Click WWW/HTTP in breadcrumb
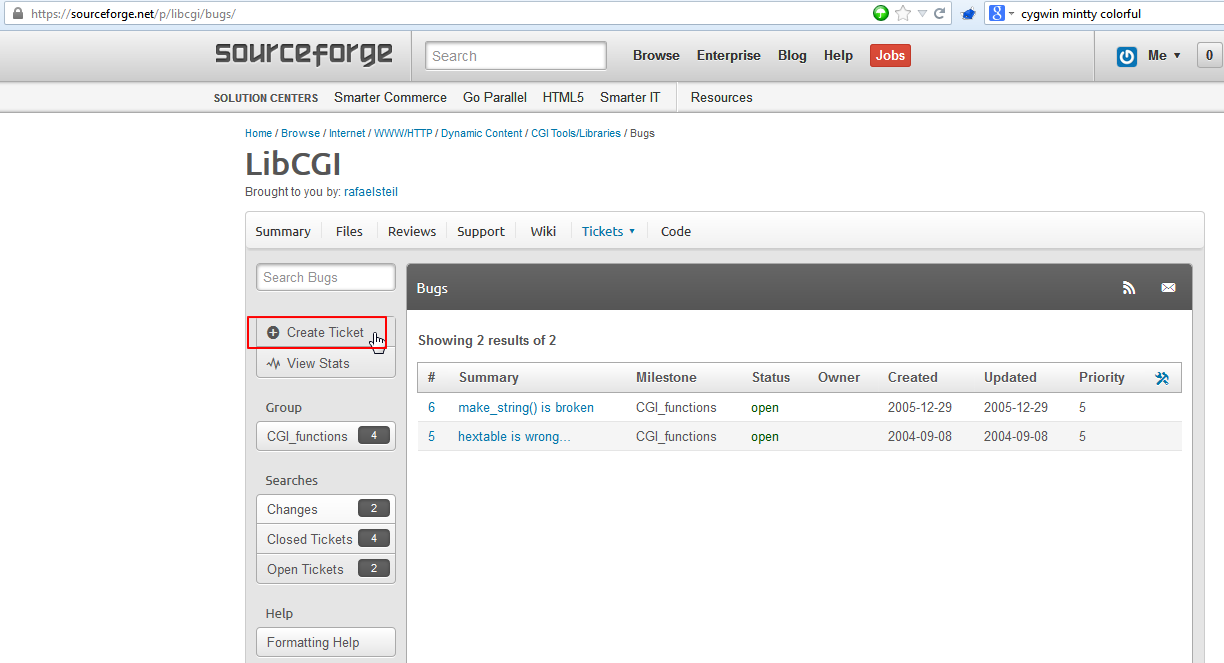The image size is (1224, 663). pyautogui.click(x=403, y=133)
